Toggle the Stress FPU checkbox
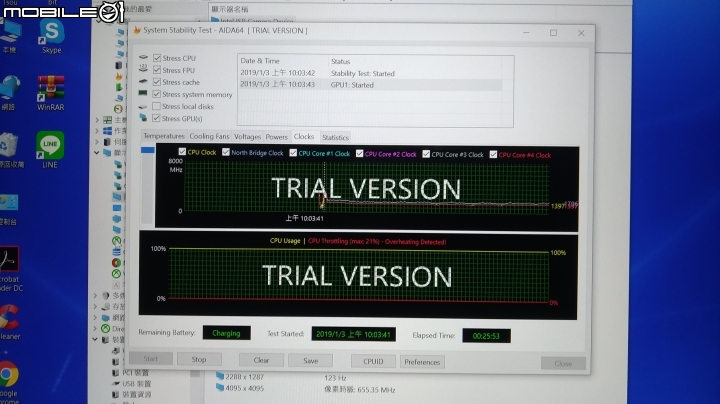The width and height of the screenshot is (720, 404). click(157, 70)
